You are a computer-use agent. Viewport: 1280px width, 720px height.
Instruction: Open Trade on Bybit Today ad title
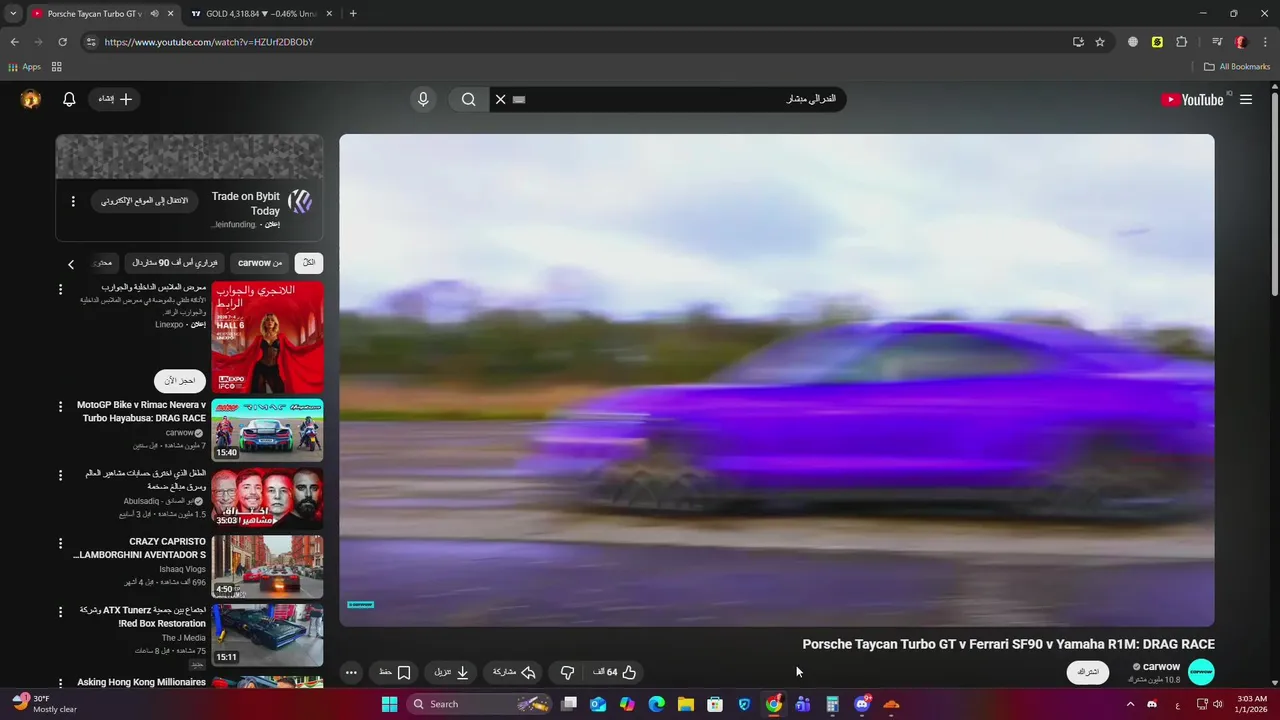(246, 204)
